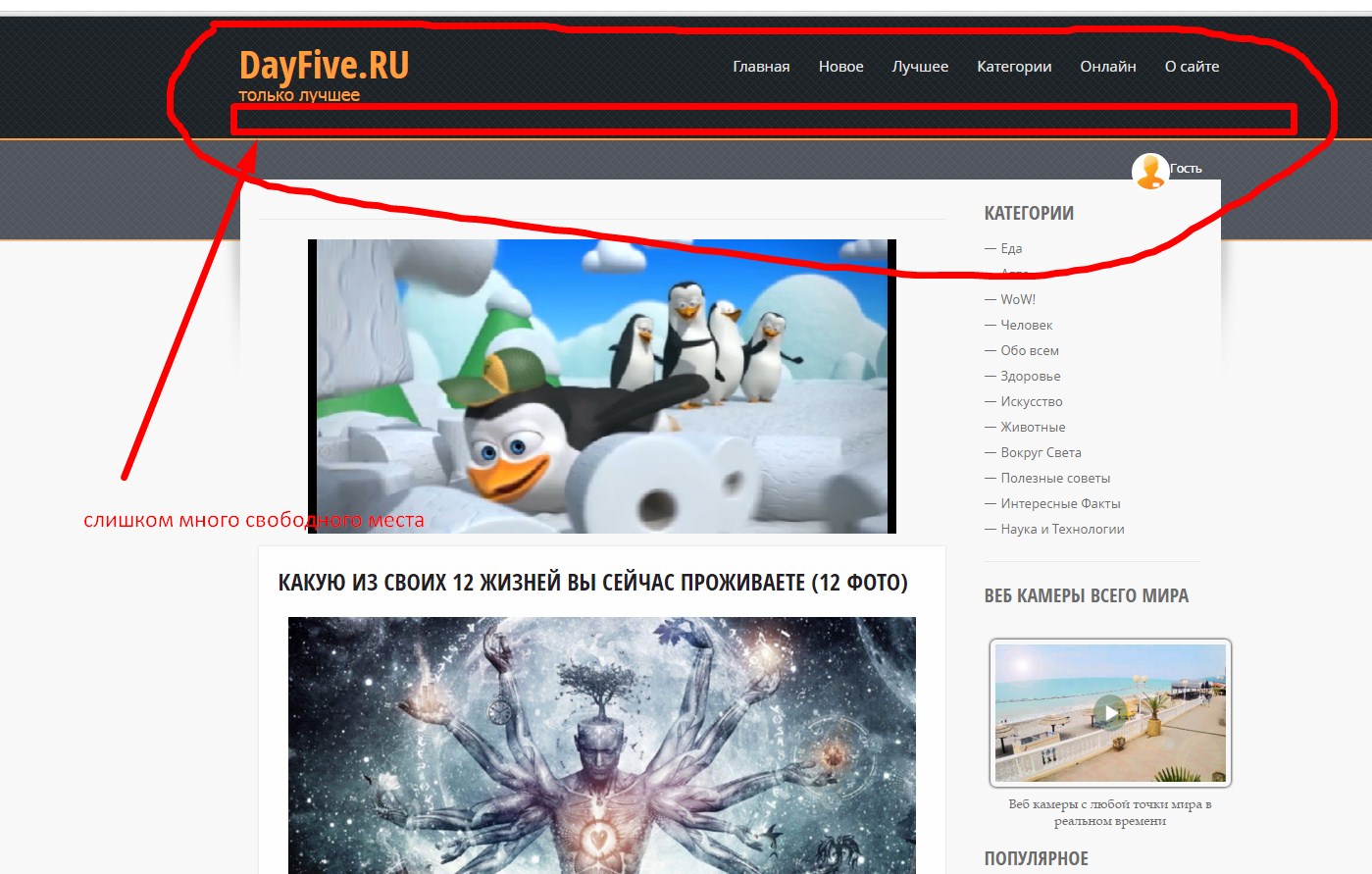Click the Веб камеры всего мира heading
The width and height of the screenshot is (1372, 874).
(1087, 595)
